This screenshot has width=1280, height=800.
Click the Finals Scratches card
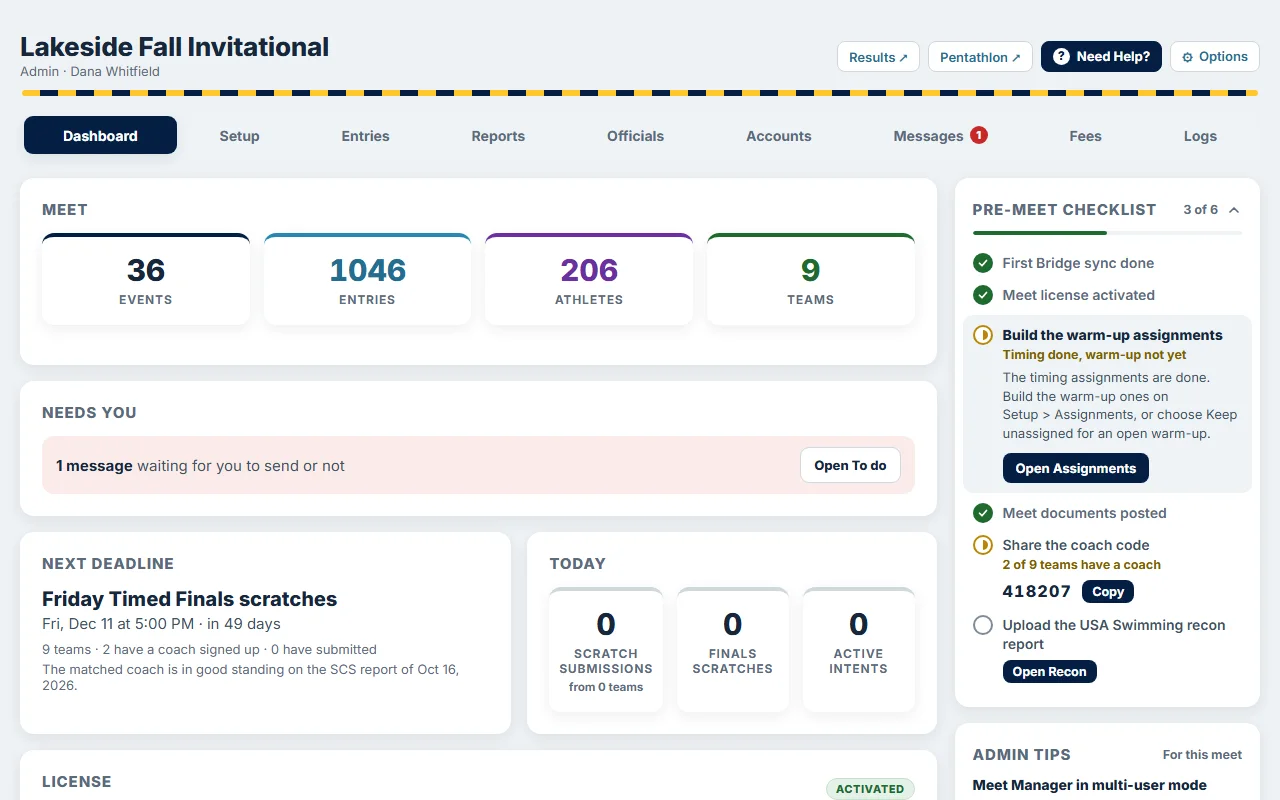(x=733, y=650)
